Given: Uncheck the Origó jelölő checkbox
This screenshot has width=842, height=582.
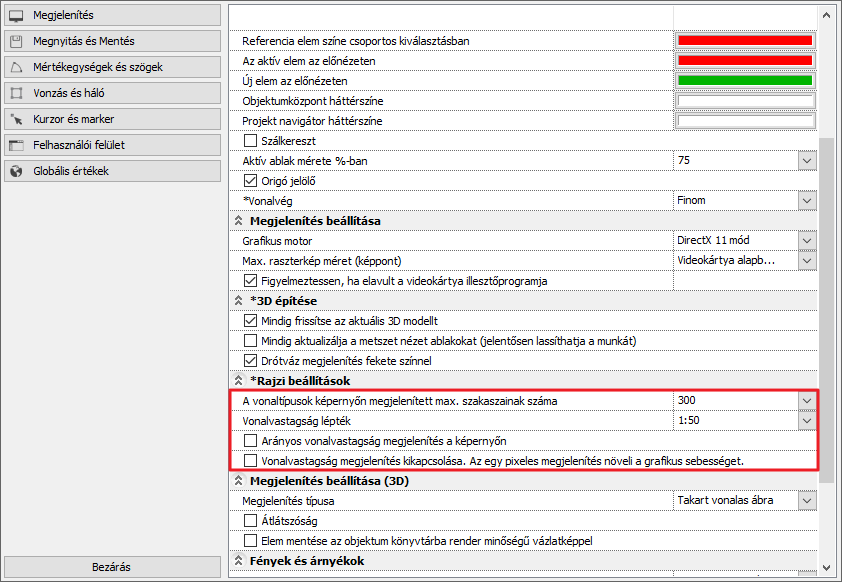Looking at the screenshot, I should pos(250,181).
